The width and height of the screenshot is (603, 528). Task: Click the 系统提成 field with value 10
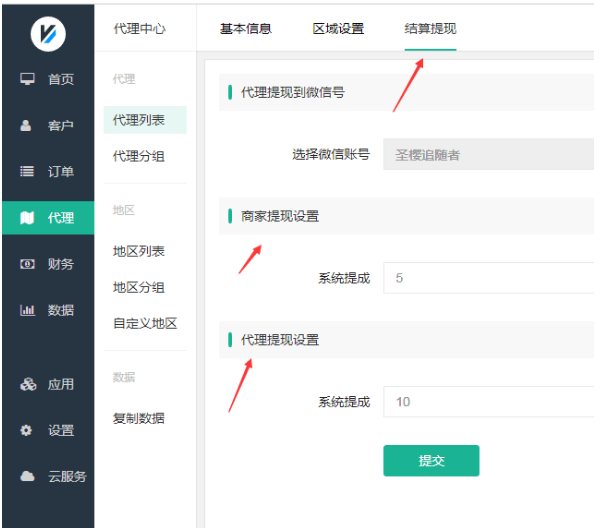[489, 402]
